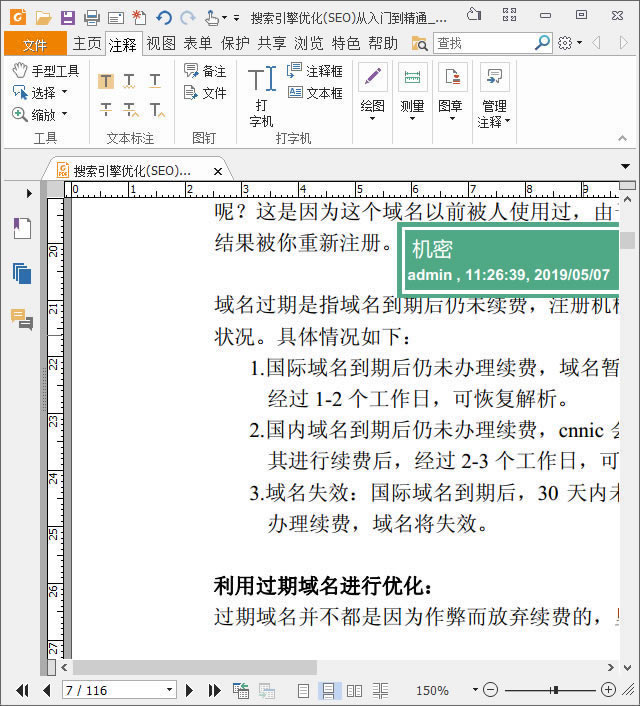Attach a 文件 file pin
The height and width of the screenshot is (706, 640).
(x=205, y=93)
